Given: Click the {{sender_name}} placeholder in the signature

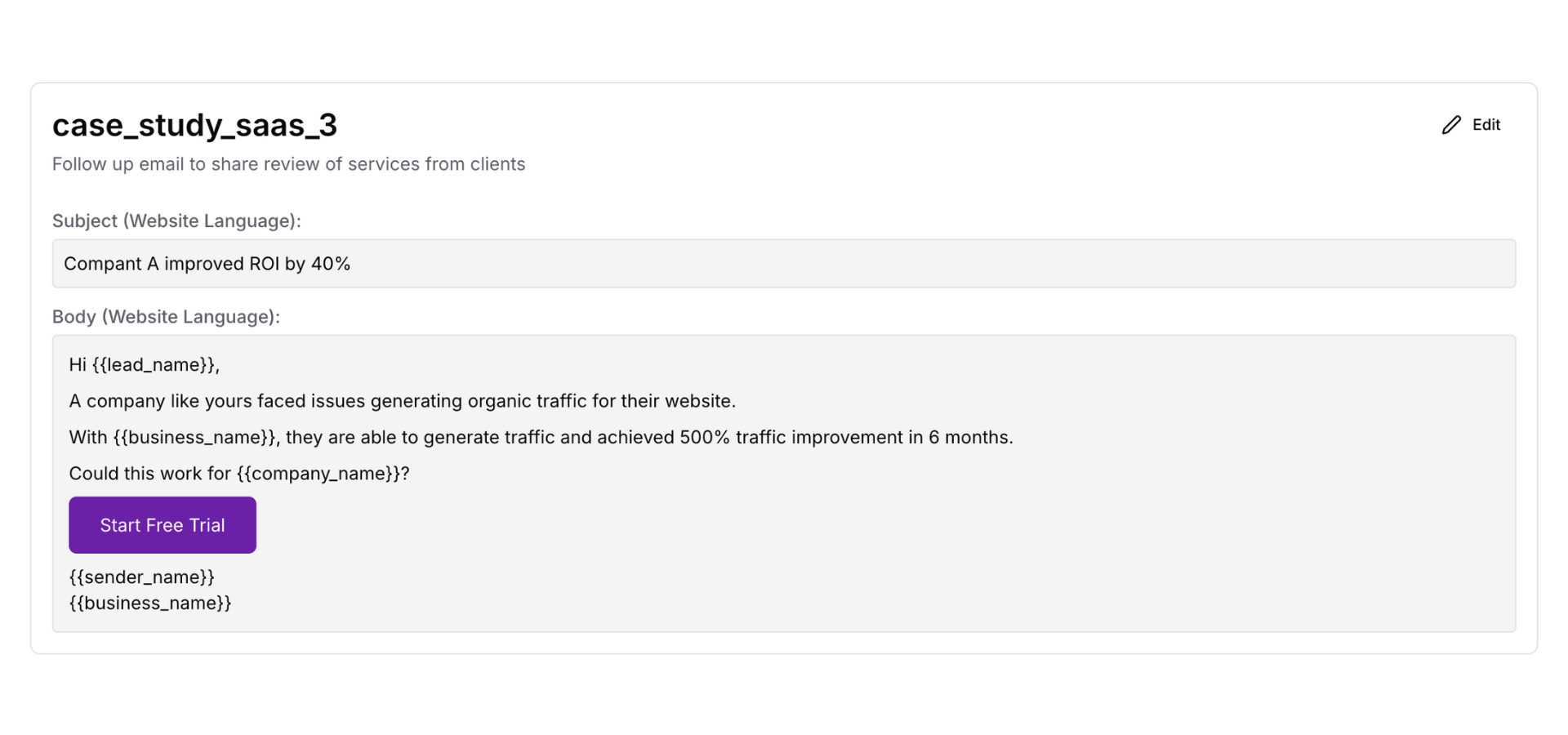Looking at the screenshot, I should point(140,577).
